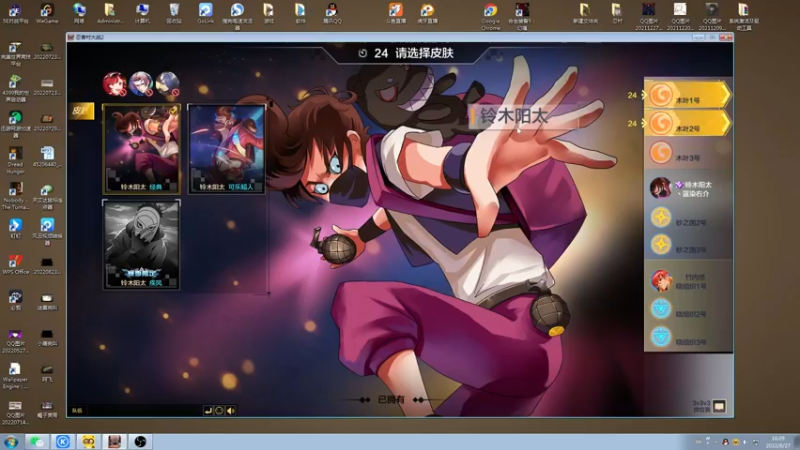Click the enter/return icon in game footer
This screenshot has height=450, width=800.
[208, 410]
